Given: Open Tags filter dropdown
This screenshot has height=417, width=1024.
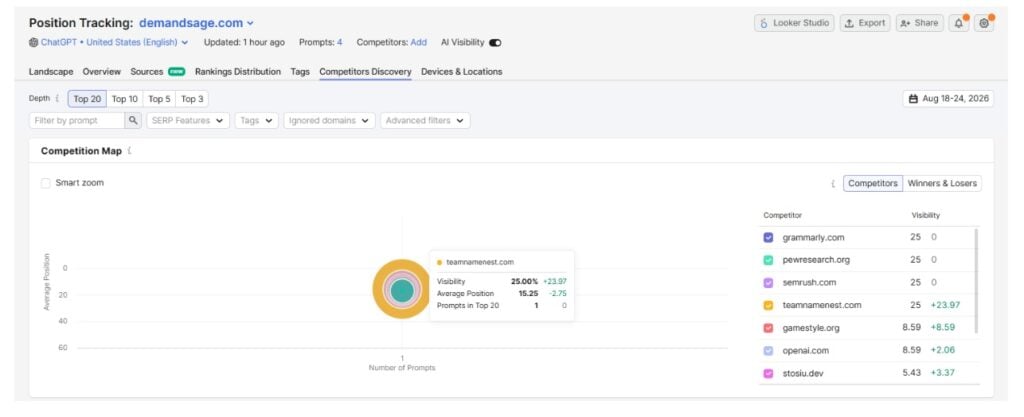Looking at the screenshot, I should 257,121.
